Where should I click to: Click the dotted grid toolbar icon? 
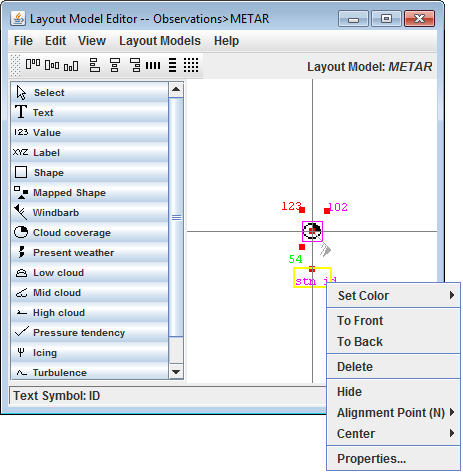191,65
